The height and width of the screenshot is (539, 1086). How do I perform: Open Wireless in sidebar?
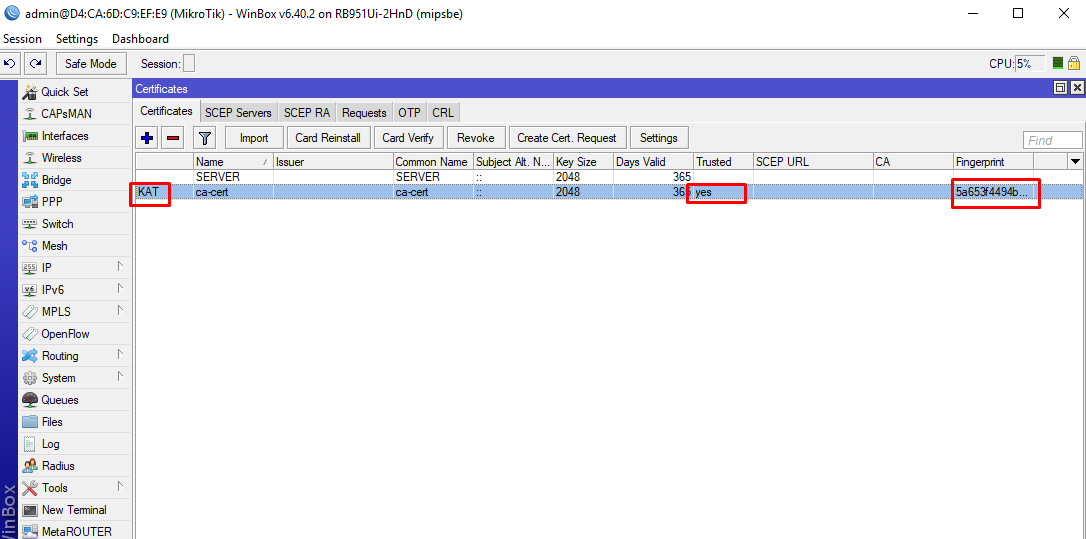point(61,158)
